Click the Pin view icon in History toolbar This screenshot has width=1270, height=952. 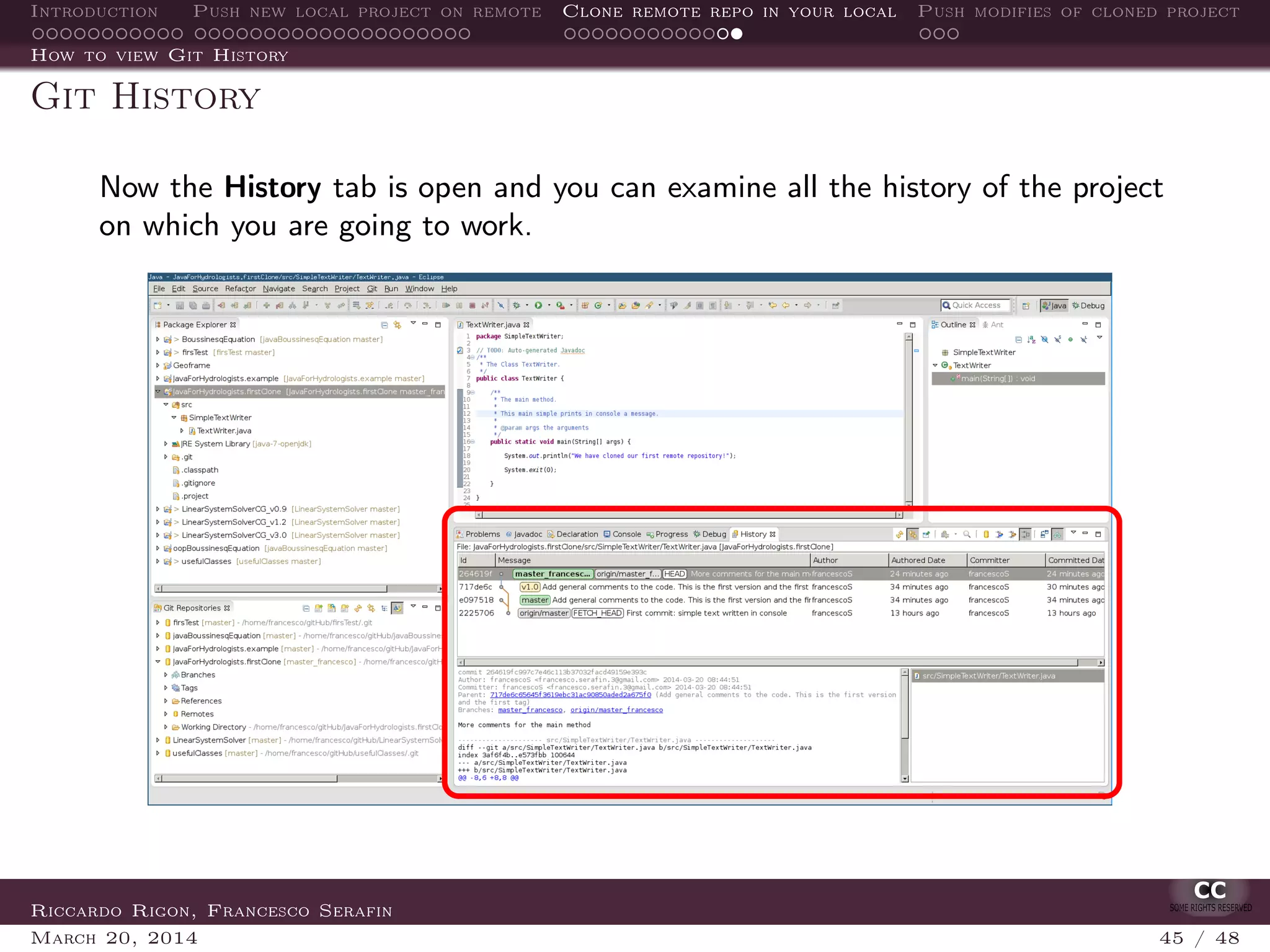tap(926, 534)
